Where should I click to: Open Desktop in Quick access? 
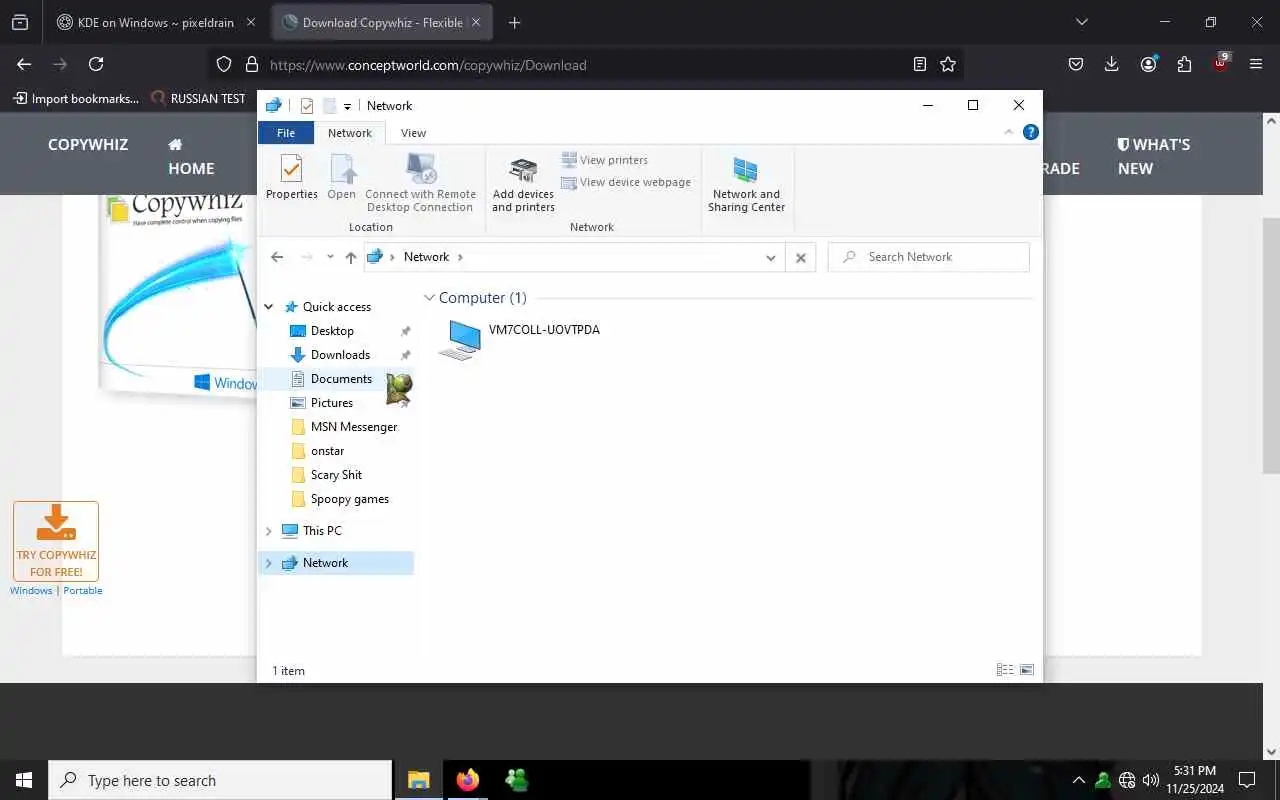click(x=332, y=331)
